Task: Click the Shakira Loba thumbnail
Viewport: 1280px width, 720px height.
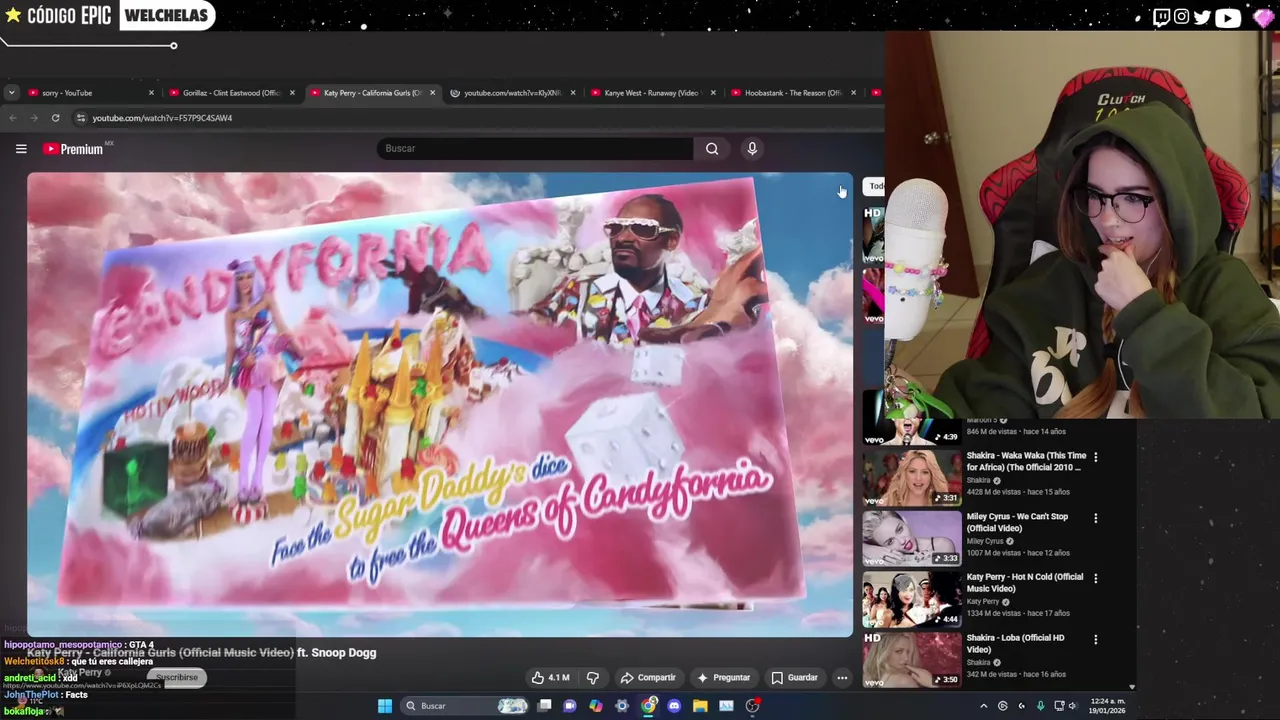Action: tap(912, 659)
